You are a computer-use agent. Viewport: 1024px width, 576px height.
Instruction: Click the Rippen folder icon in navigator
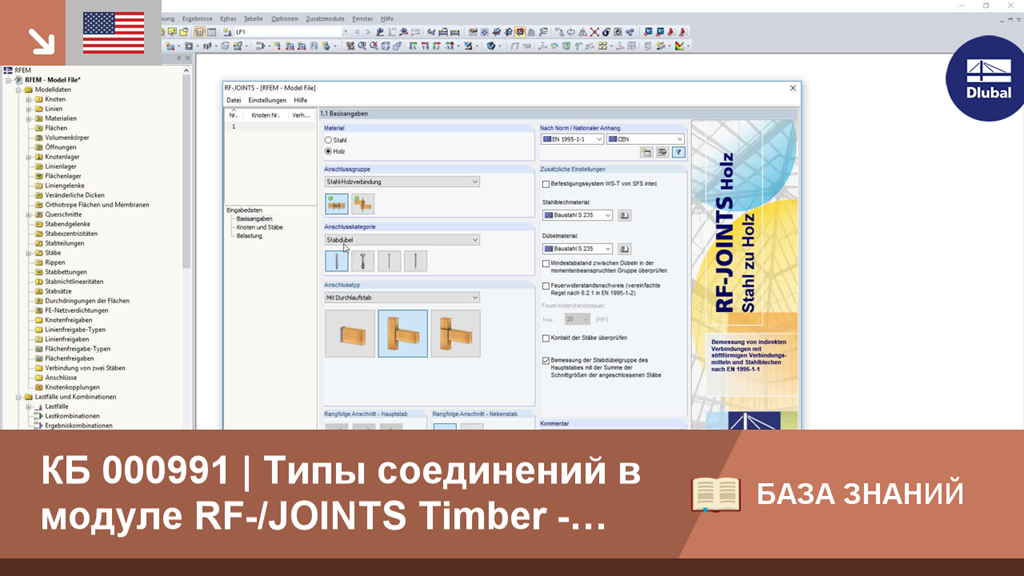(x=39, y=262)
